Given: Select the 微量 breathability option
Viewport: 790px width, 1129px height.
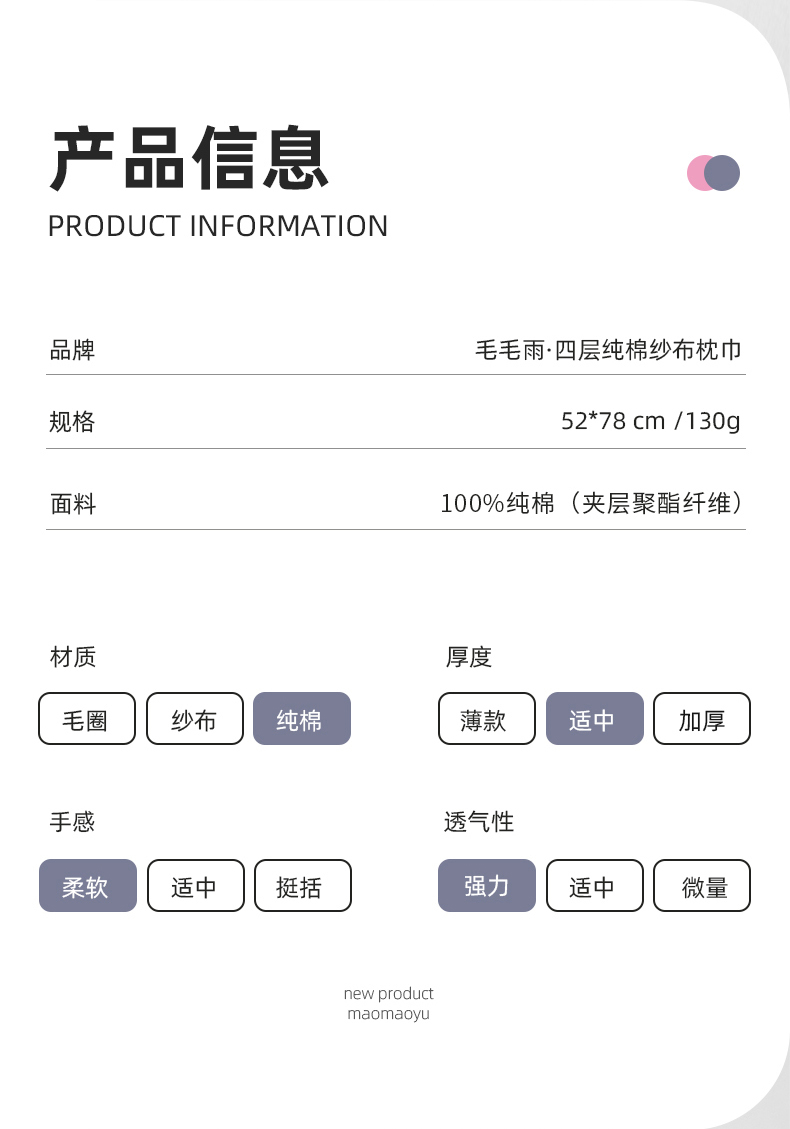Looking at the screenshot, I should [701, 886].
